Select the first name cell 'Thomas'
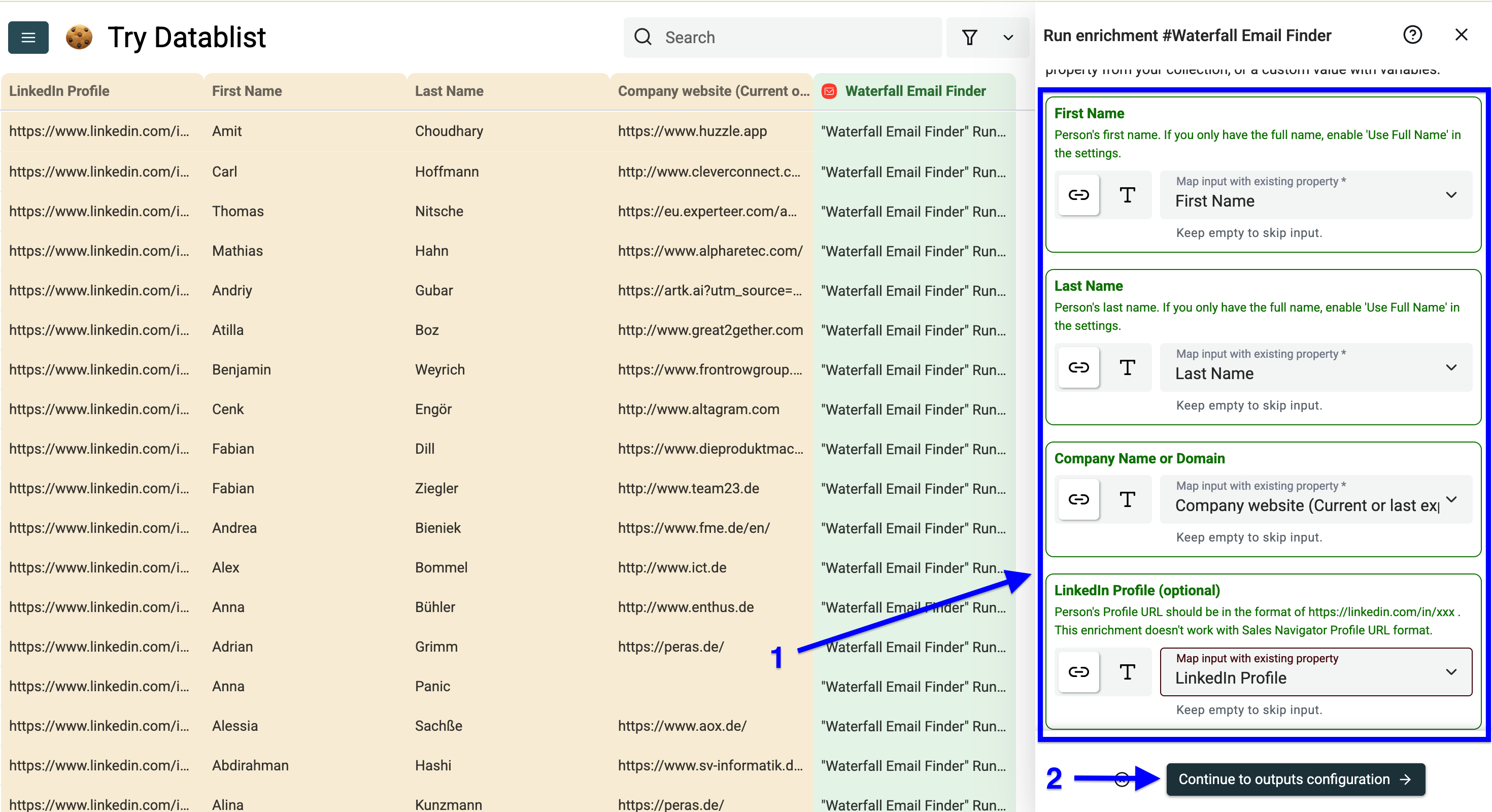Screen dimensions: 1492x812 coord(305,211)
